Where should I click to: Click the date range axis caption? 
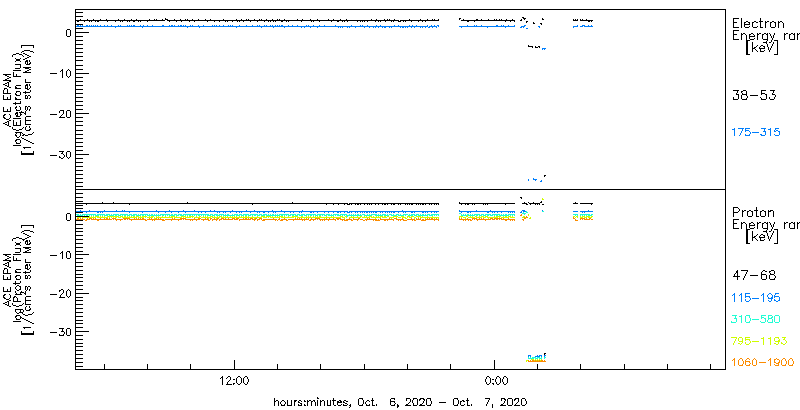400,402
